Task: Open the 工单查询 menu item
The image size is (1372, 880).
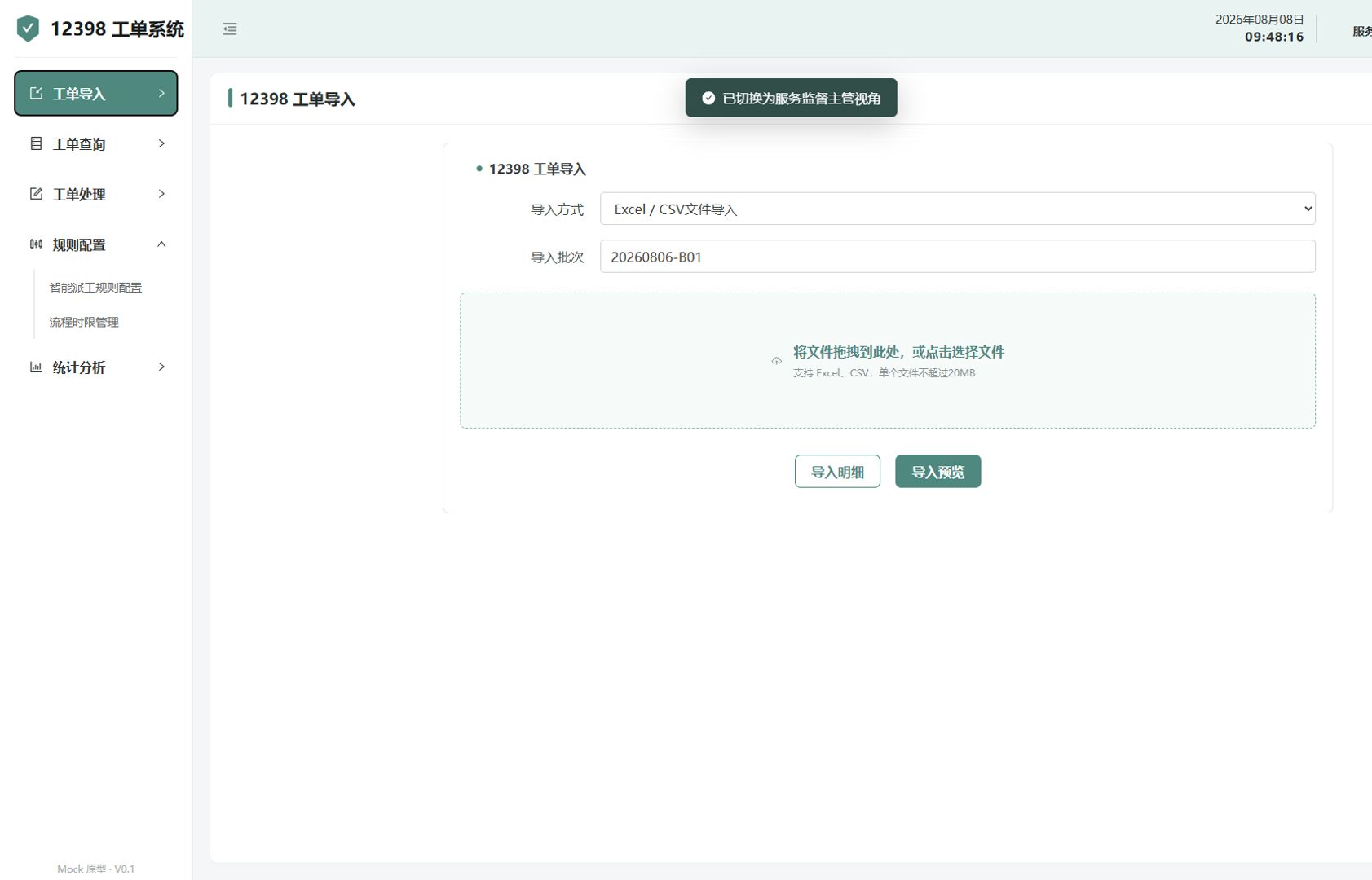Action: (96, 143)
